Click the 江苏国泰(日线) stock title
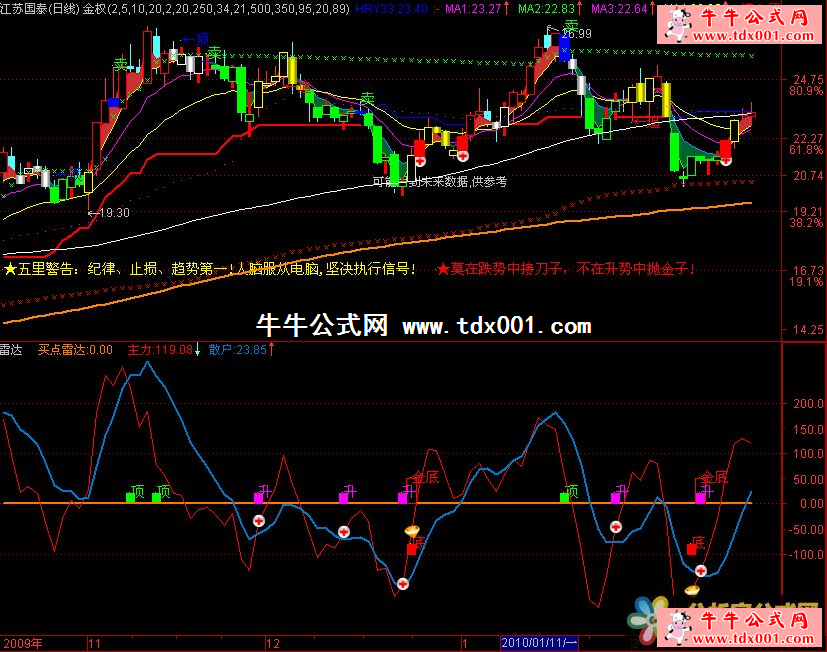 pyautogui.click(x=39, y=8)
